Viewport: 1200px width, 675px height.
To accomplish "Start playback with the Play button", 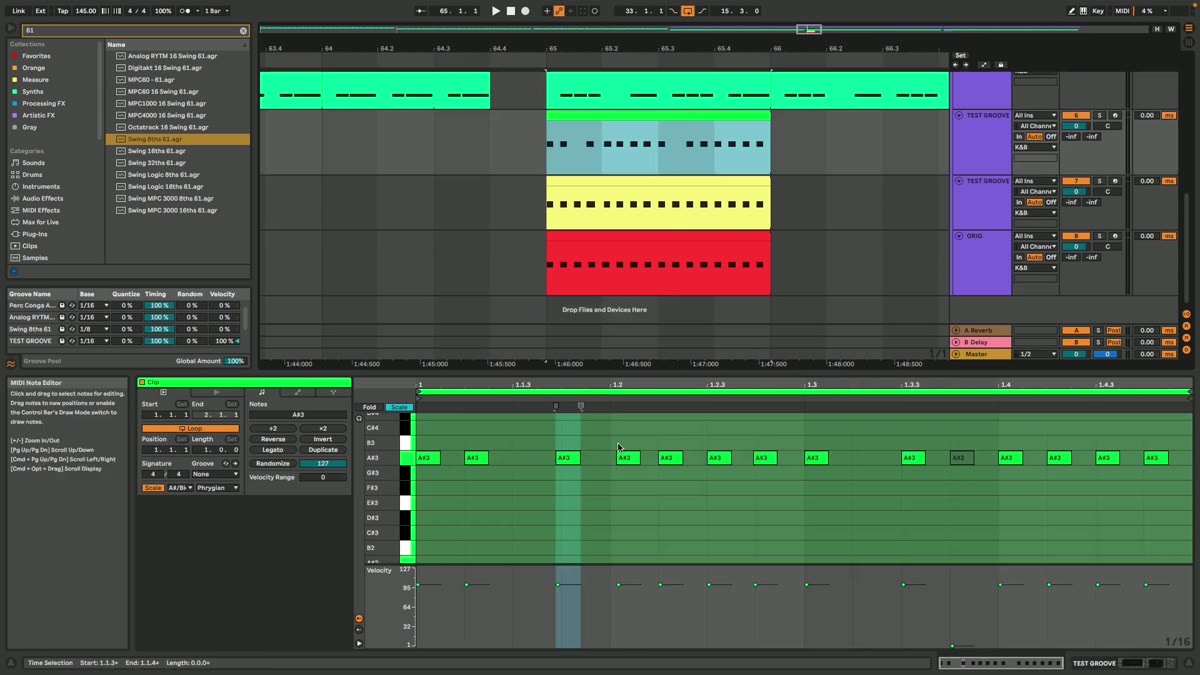I will click(x=495, y=11).
